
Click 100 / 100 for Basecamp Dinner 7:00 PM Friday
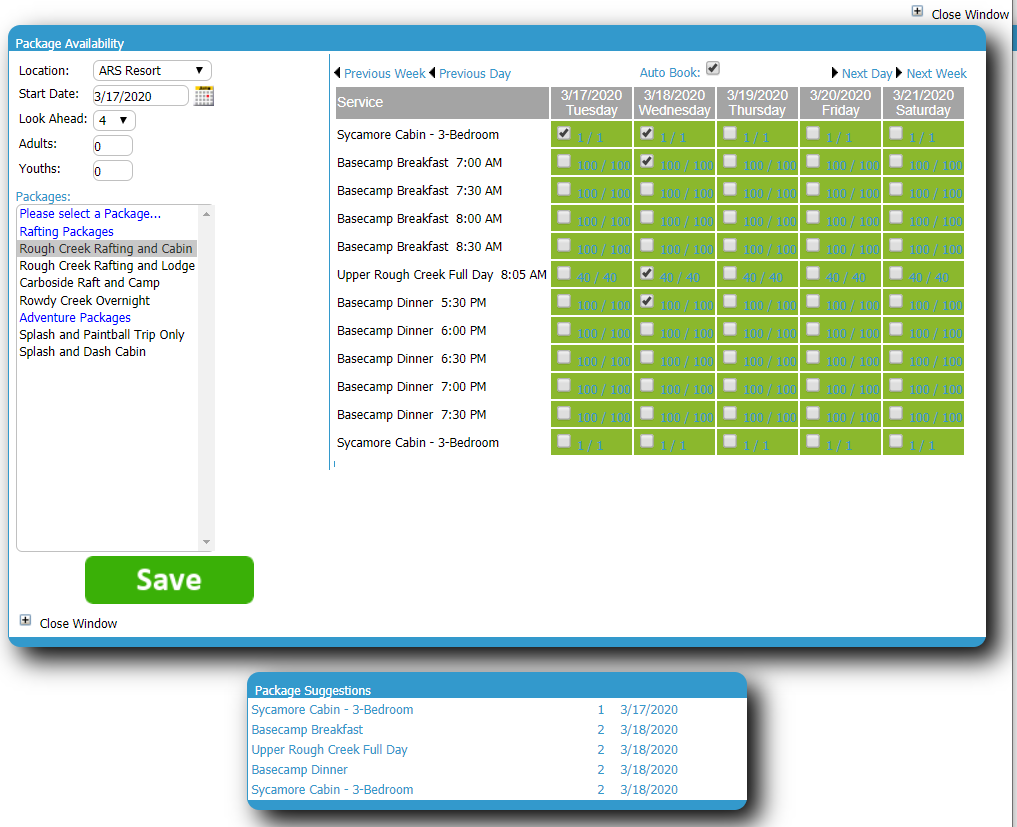pyautogui.click(x=853, y=390)
